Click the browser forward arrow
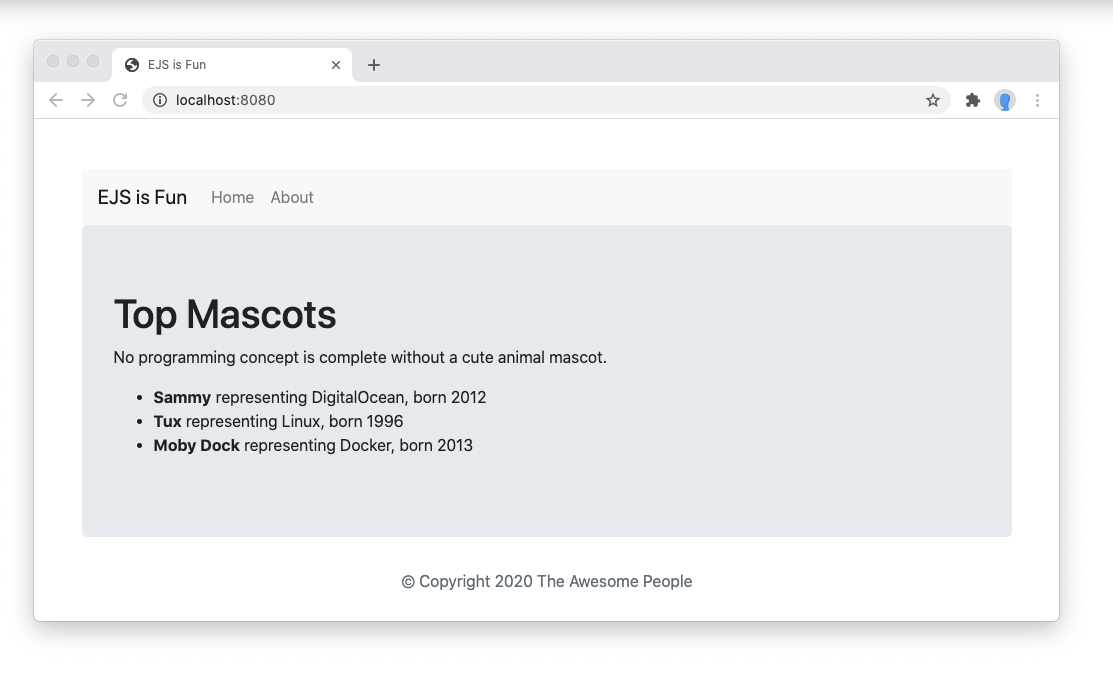Viewport: 1113px width, 679px height. click(88, 100)
